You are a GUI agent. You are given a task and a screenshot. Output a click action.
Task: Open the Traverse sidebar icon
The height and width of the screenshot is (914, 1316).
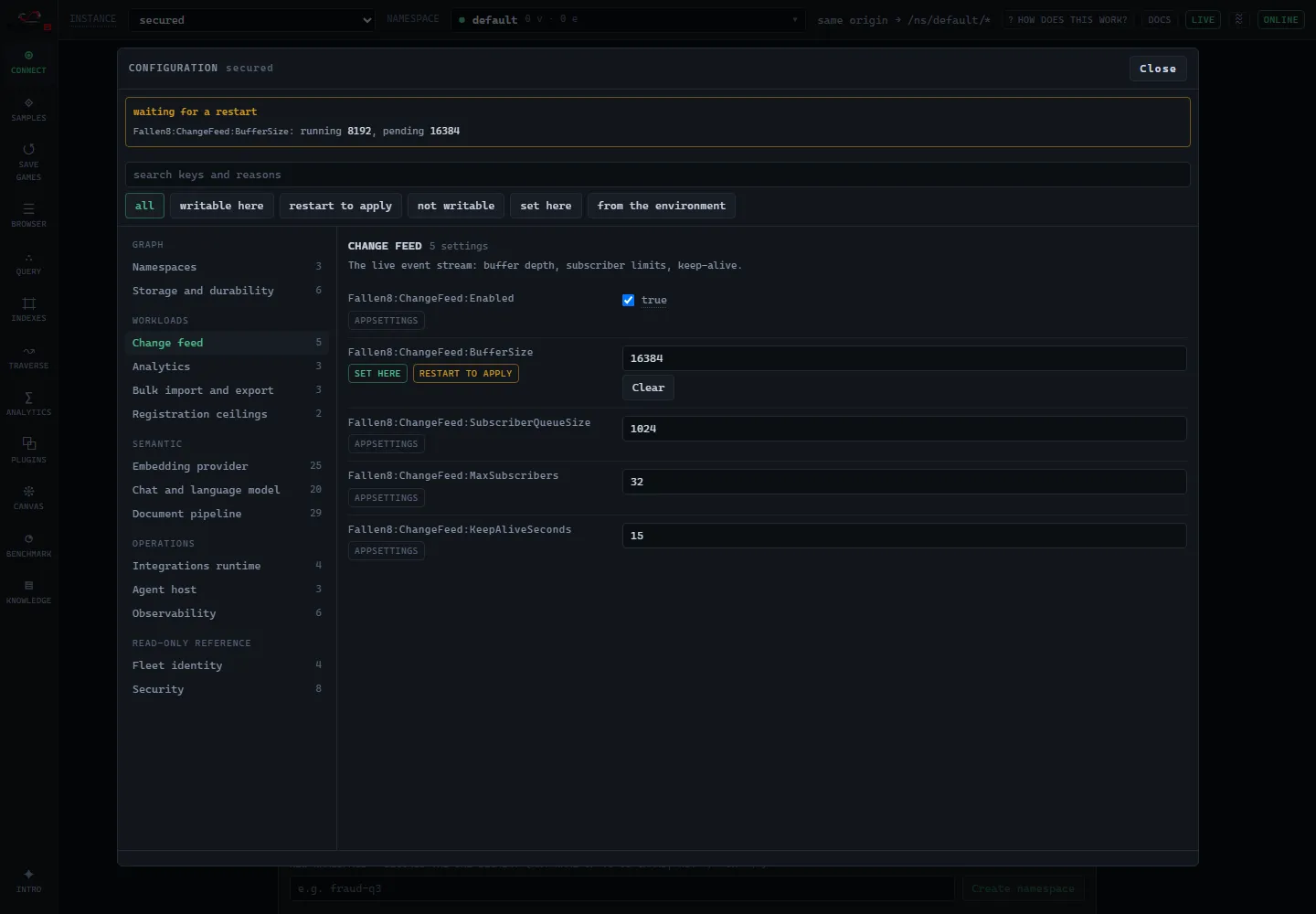[x=28, y=357]
